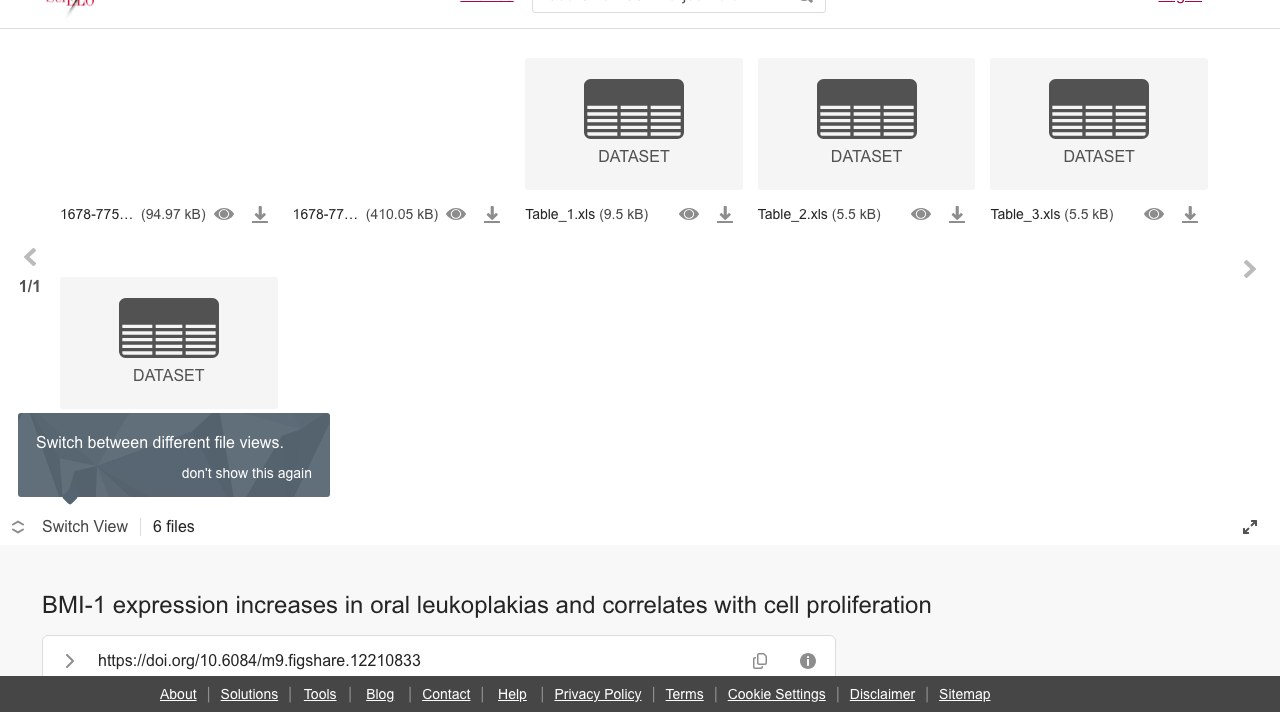Download Table_2.xls

[957, 214]
